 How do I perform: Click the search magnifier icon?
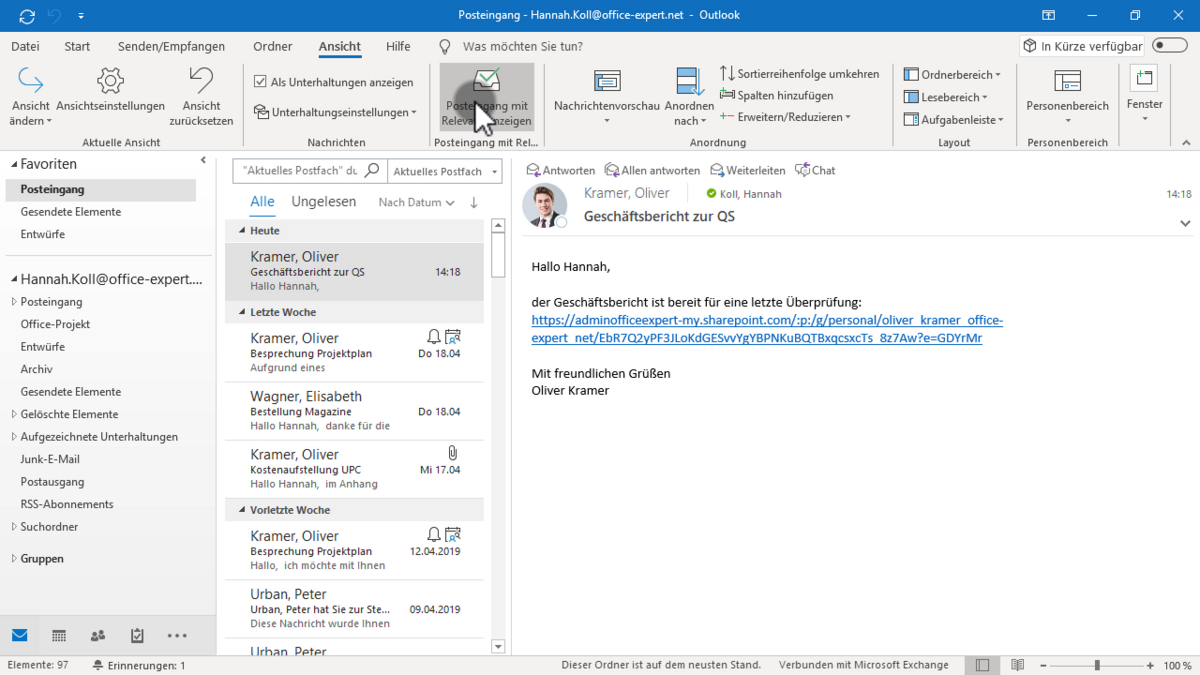point(372,171)
